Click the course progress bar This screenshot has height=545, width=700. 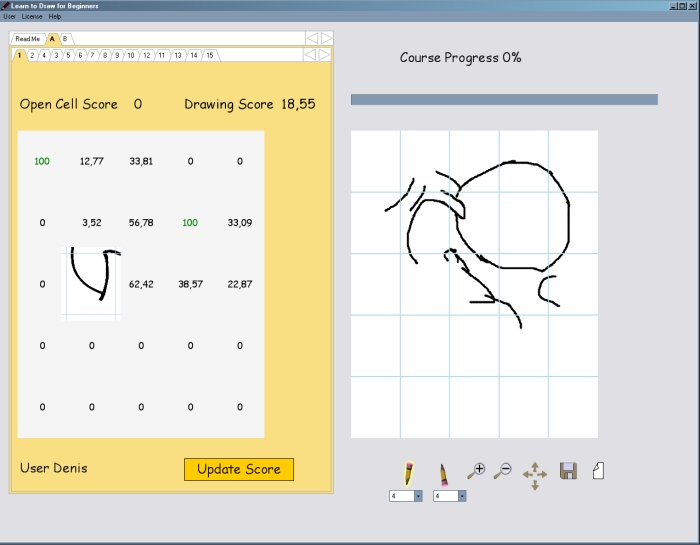click(x=504, y=100)
